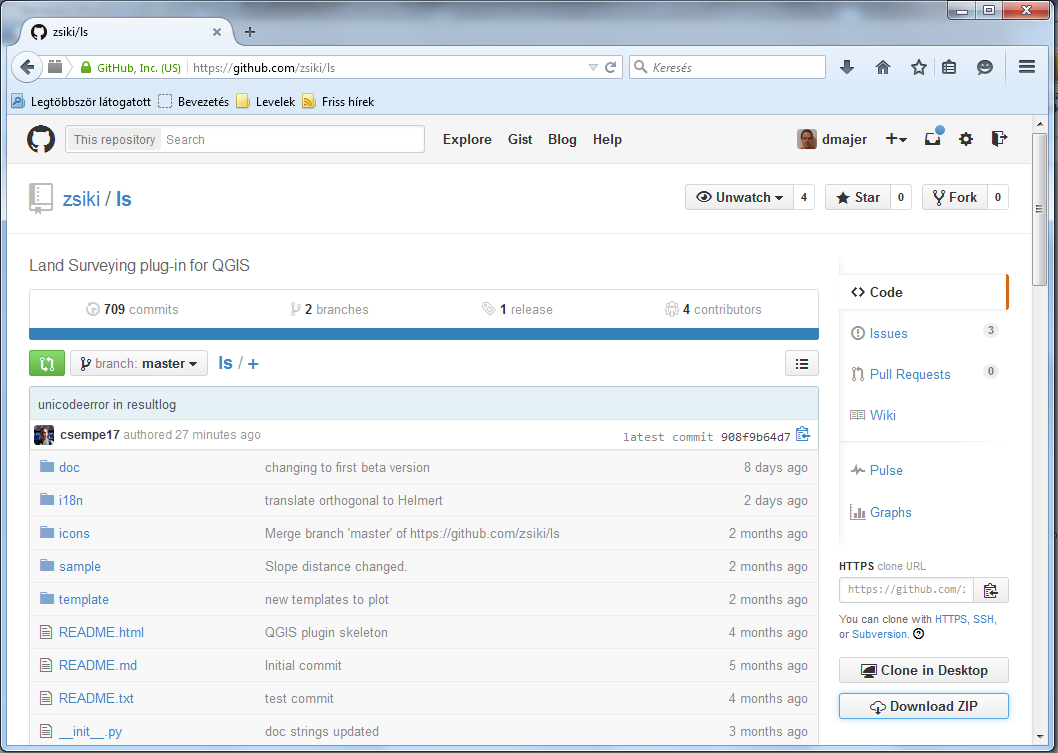Open the branch: master dropdown

click(139, 363)
